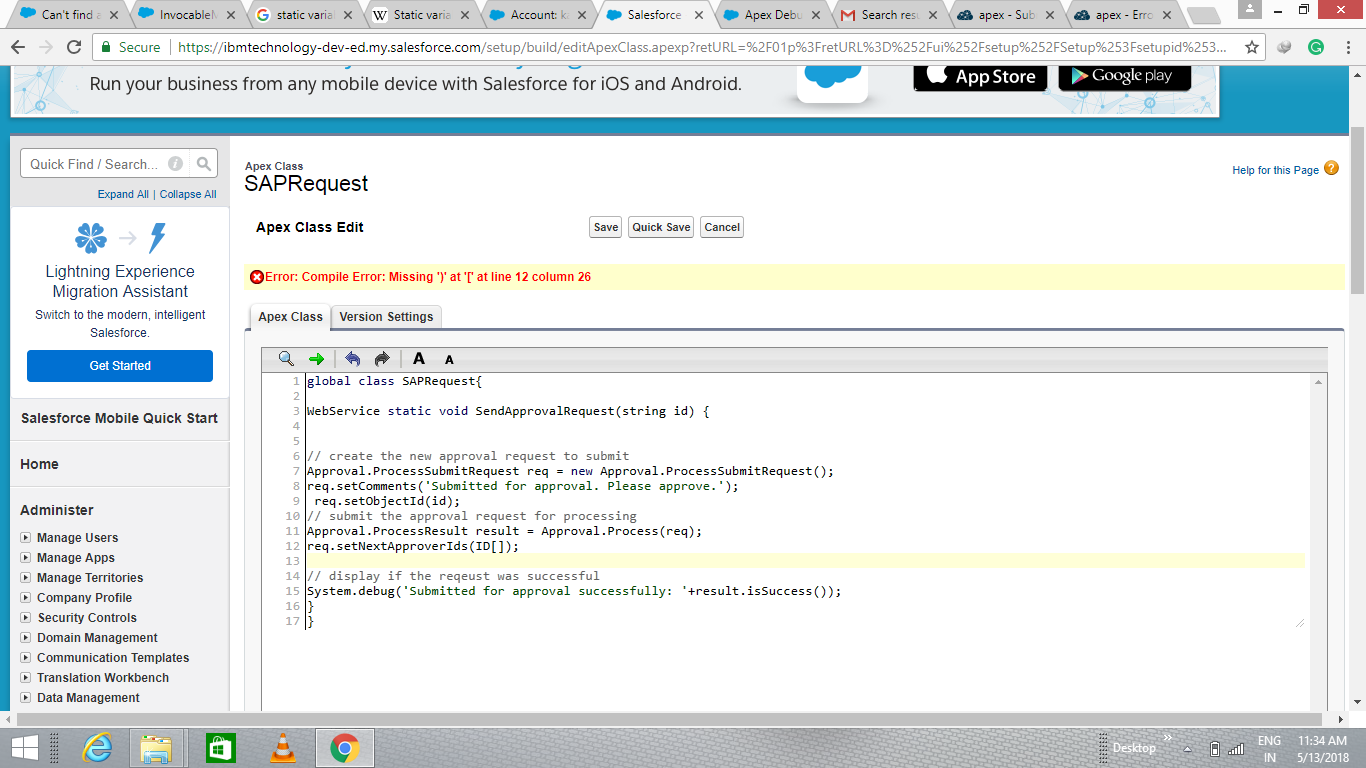Increase editor font size with large A

(x=419, y=359)
